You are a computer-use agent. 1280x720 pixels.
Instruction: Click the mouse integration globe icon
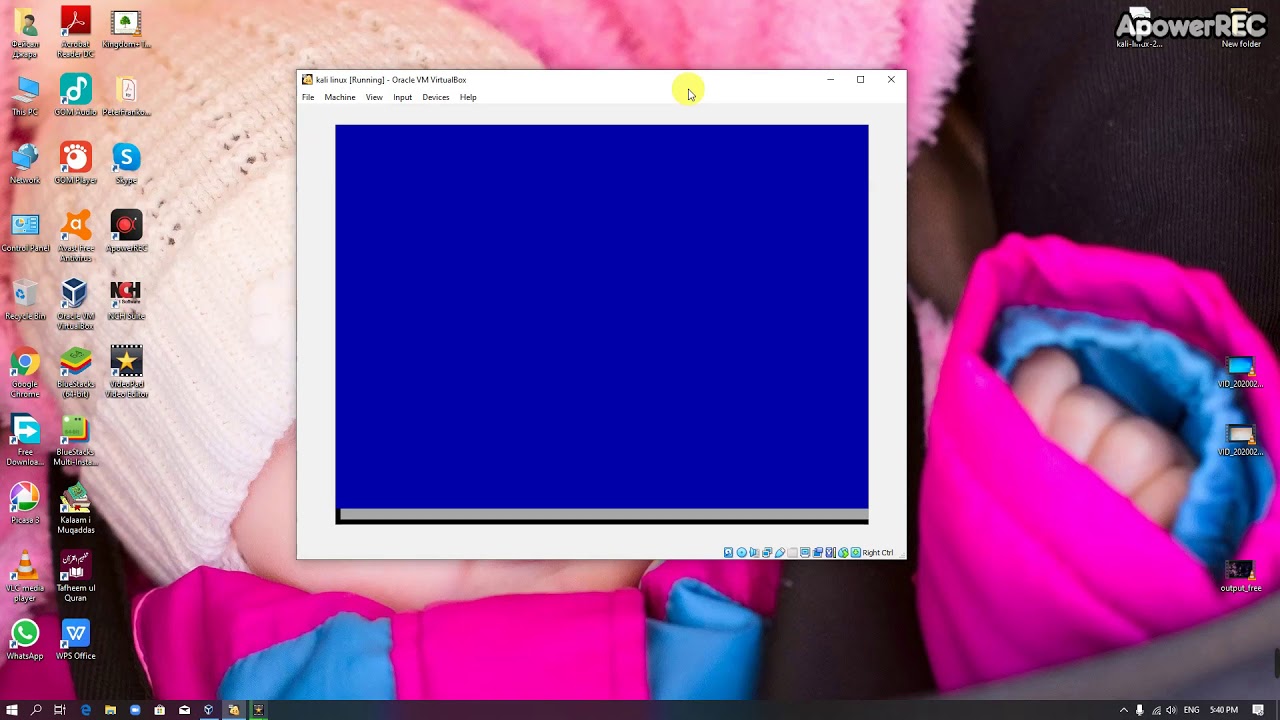[843, 552]
